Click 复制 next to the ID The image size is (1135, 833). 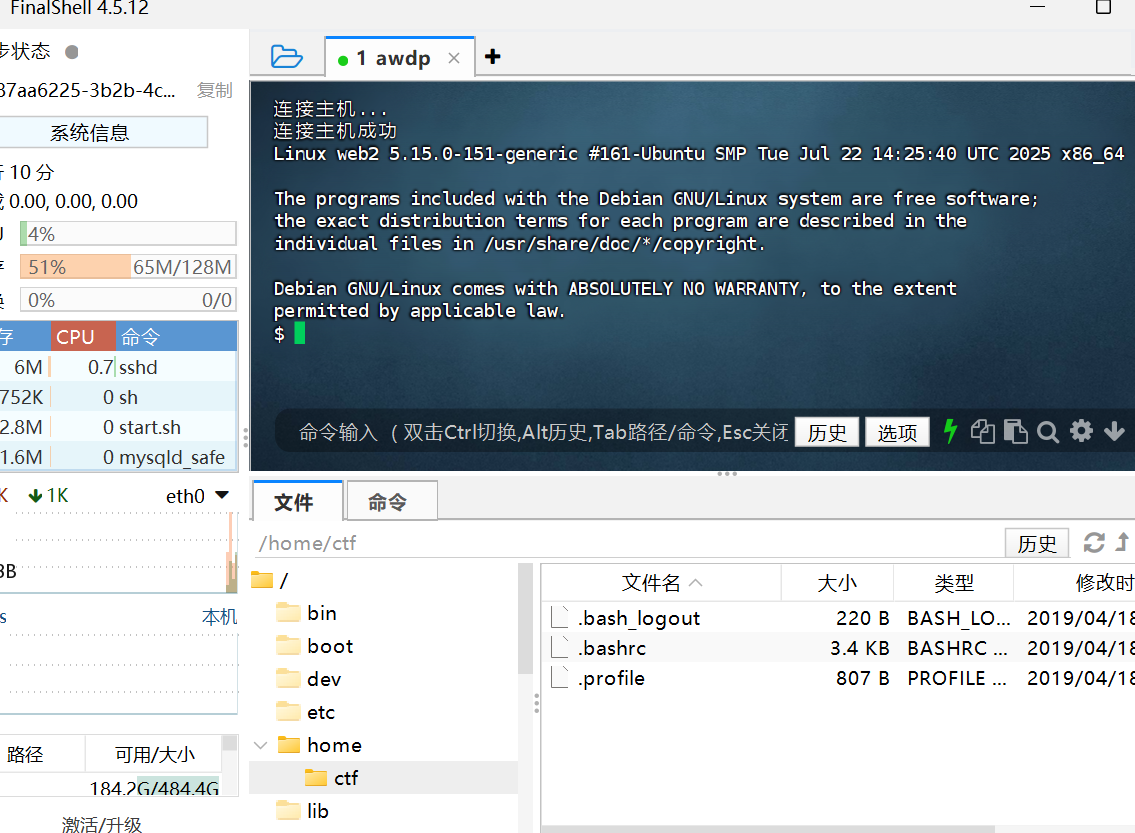click(215, 90)
